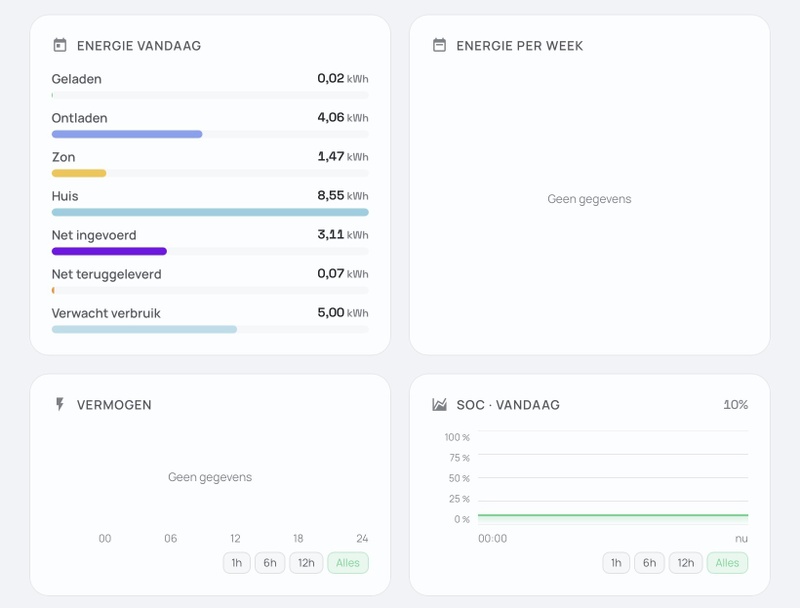Click the lightning bolt icon beside Vermogen
This screenshot has width=800, height=608.
(x=60, y=404)
